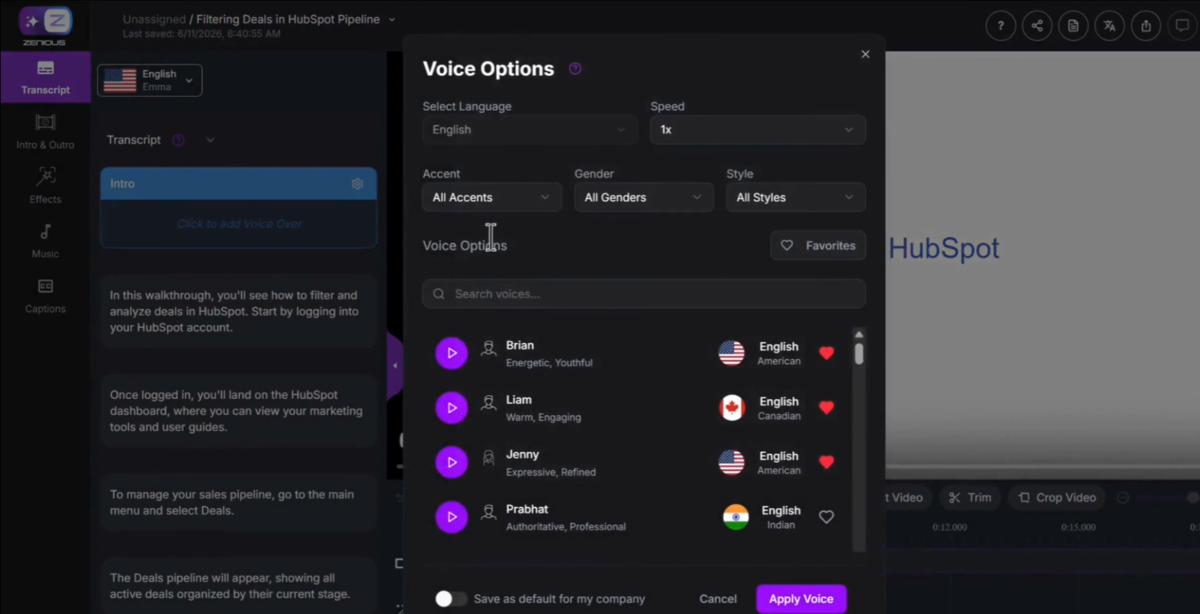Open the Music sidebar tab
Screen dimensions: 1200x614
[x=45, y=241]
